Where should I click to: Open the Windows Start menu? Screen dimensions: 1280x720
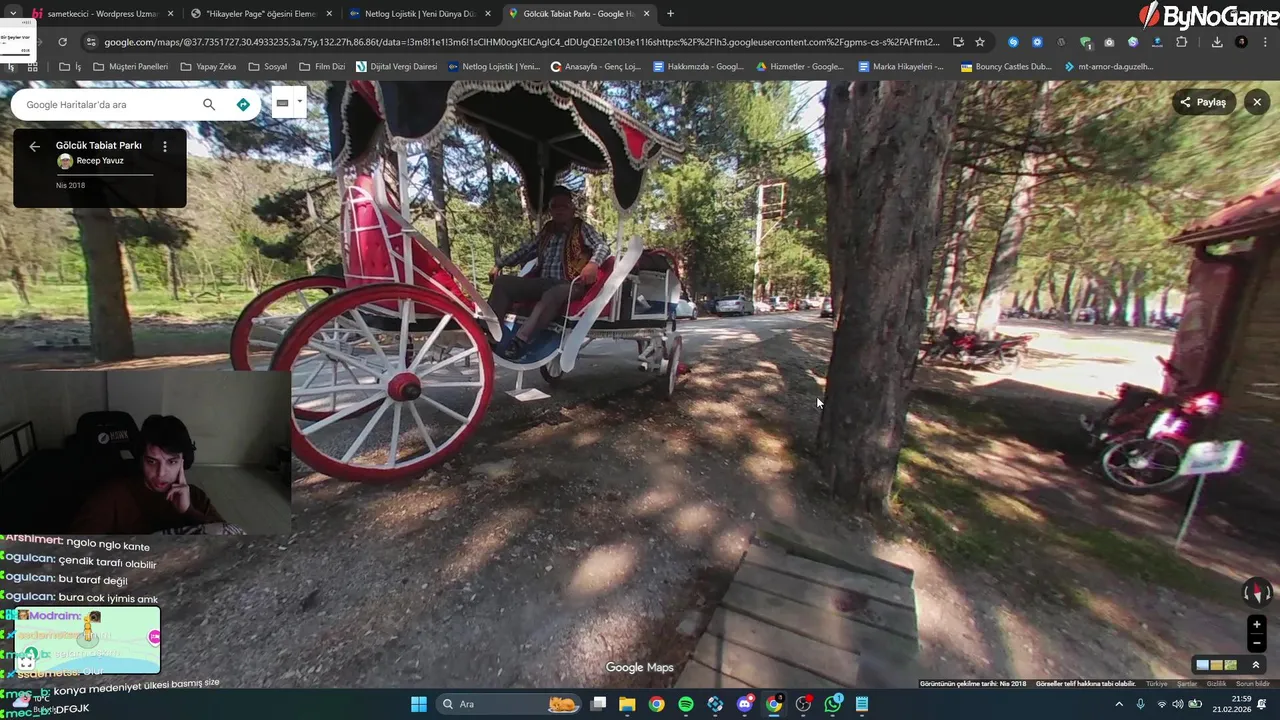419,704
